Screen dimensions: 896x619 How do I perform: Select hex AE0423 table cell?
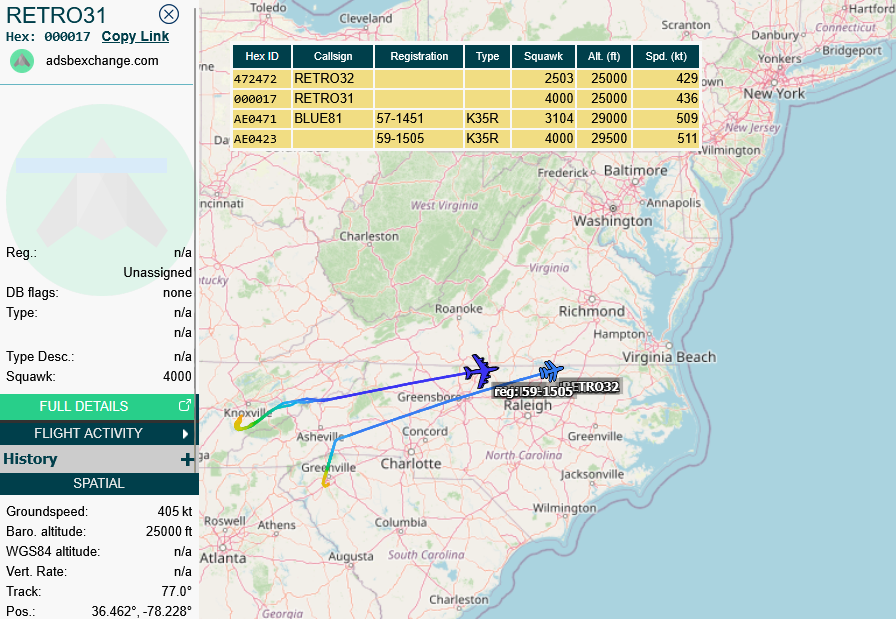(262, 139)
